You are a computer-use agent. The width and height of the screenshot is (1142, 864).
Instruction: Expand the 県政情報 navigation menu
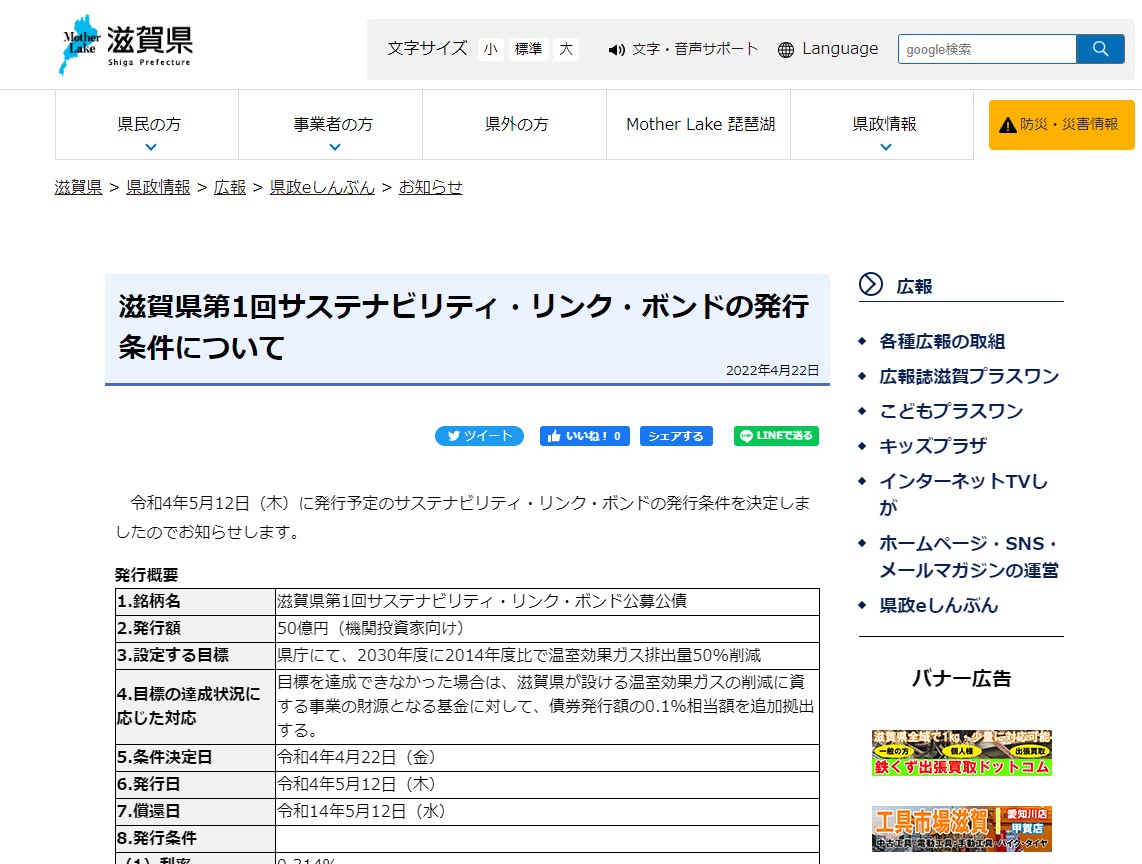click(x=883, y=125)
